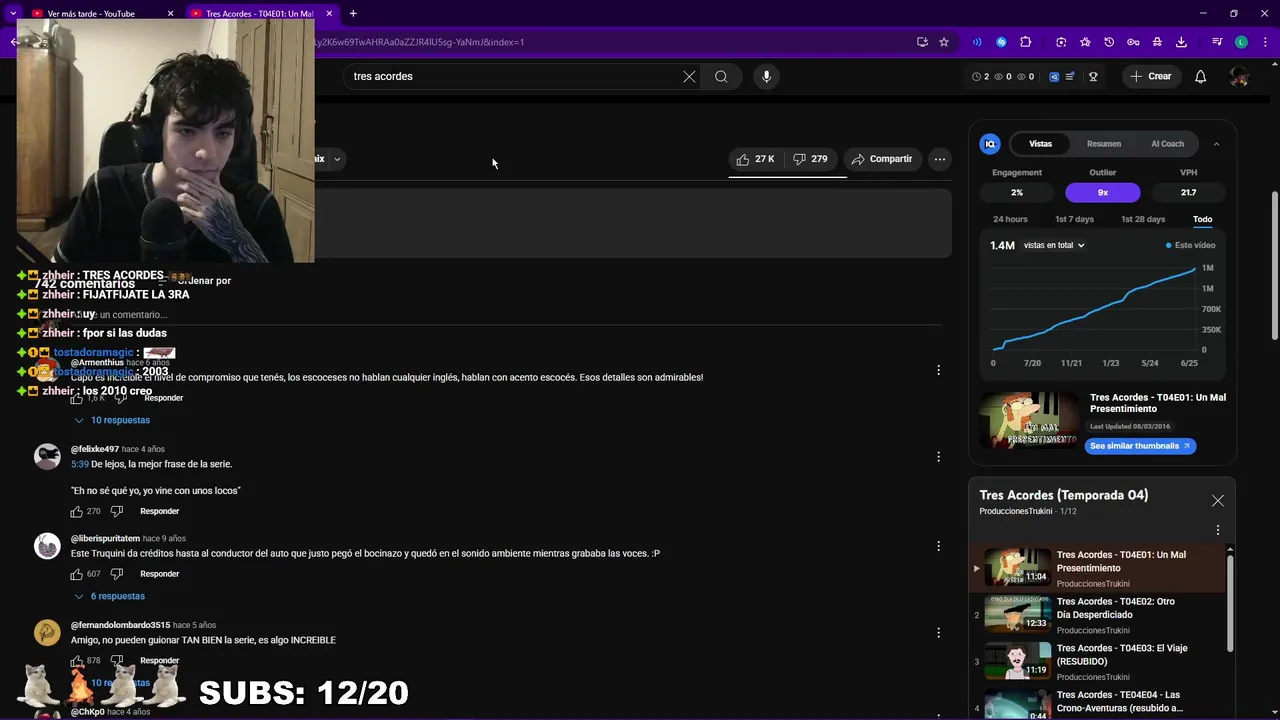Open the Chrome extensions puzzle icon
1280x720 pixels.
pos(1025,42)
